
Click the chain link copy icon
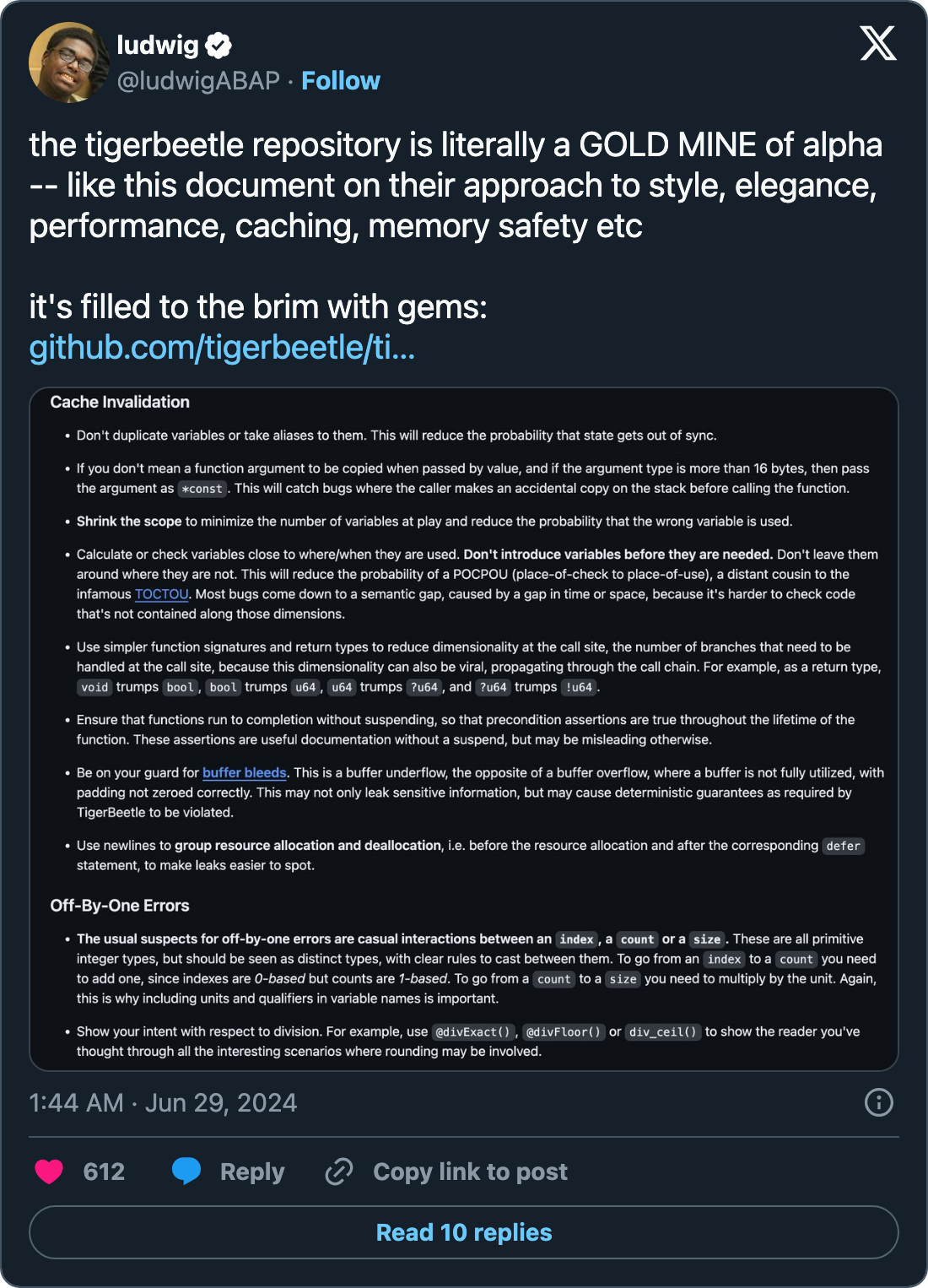point(339,1172)
